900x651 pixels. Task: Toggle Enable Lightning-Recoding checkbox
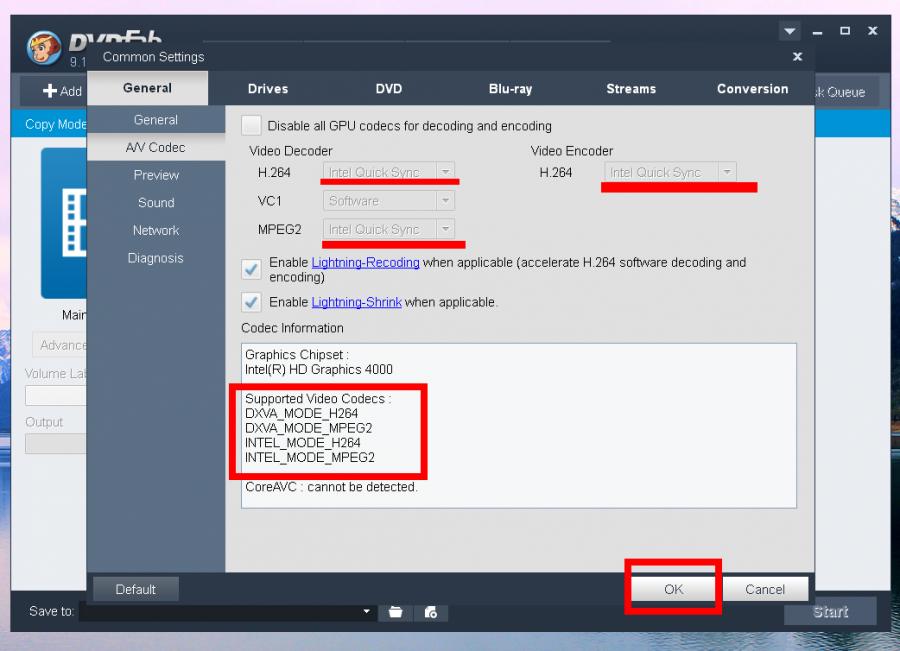click(x=251, y=269)
